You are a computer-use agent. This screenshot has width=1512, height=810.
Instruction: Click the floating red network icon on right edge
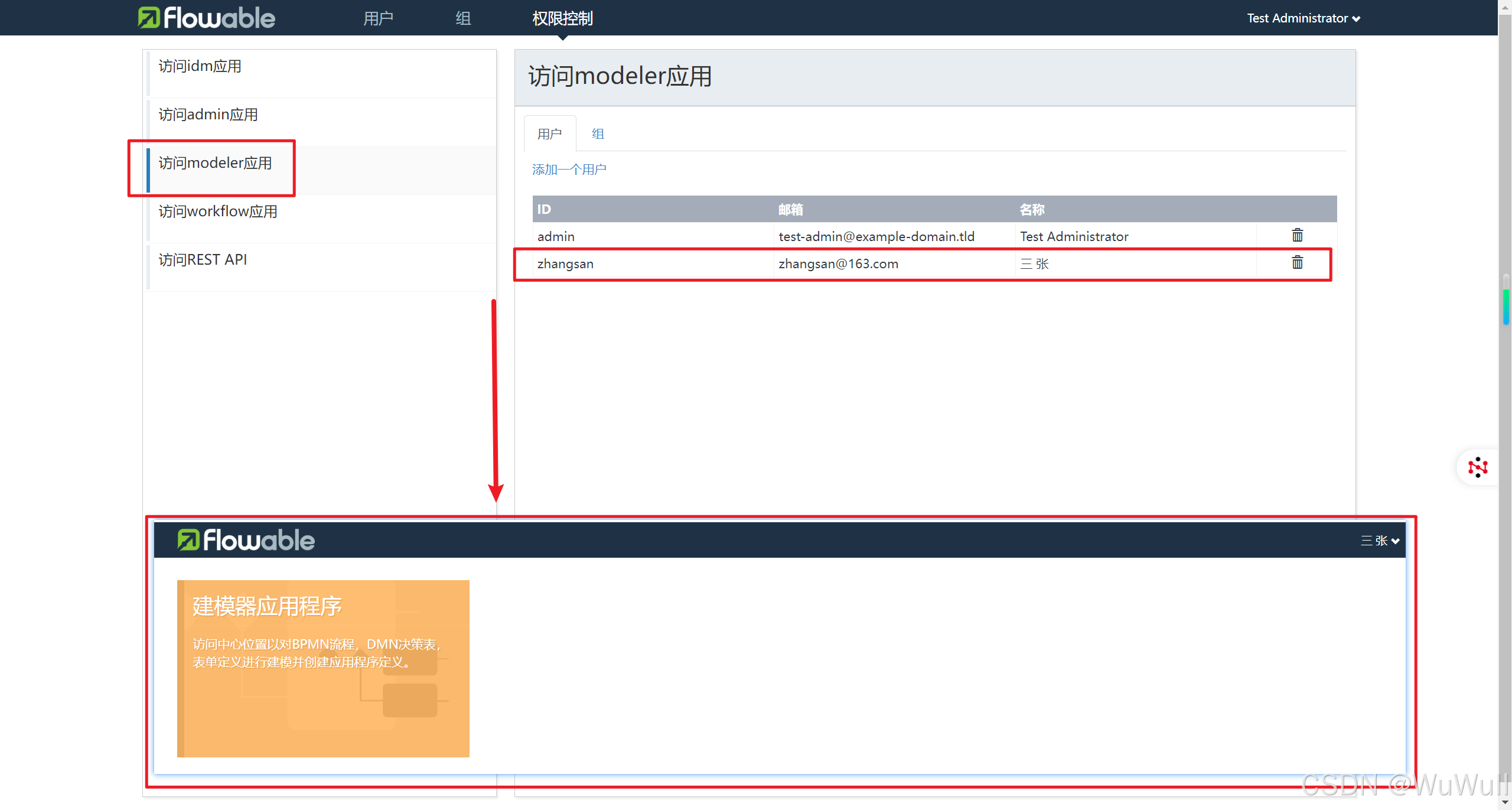[1477, 467]
